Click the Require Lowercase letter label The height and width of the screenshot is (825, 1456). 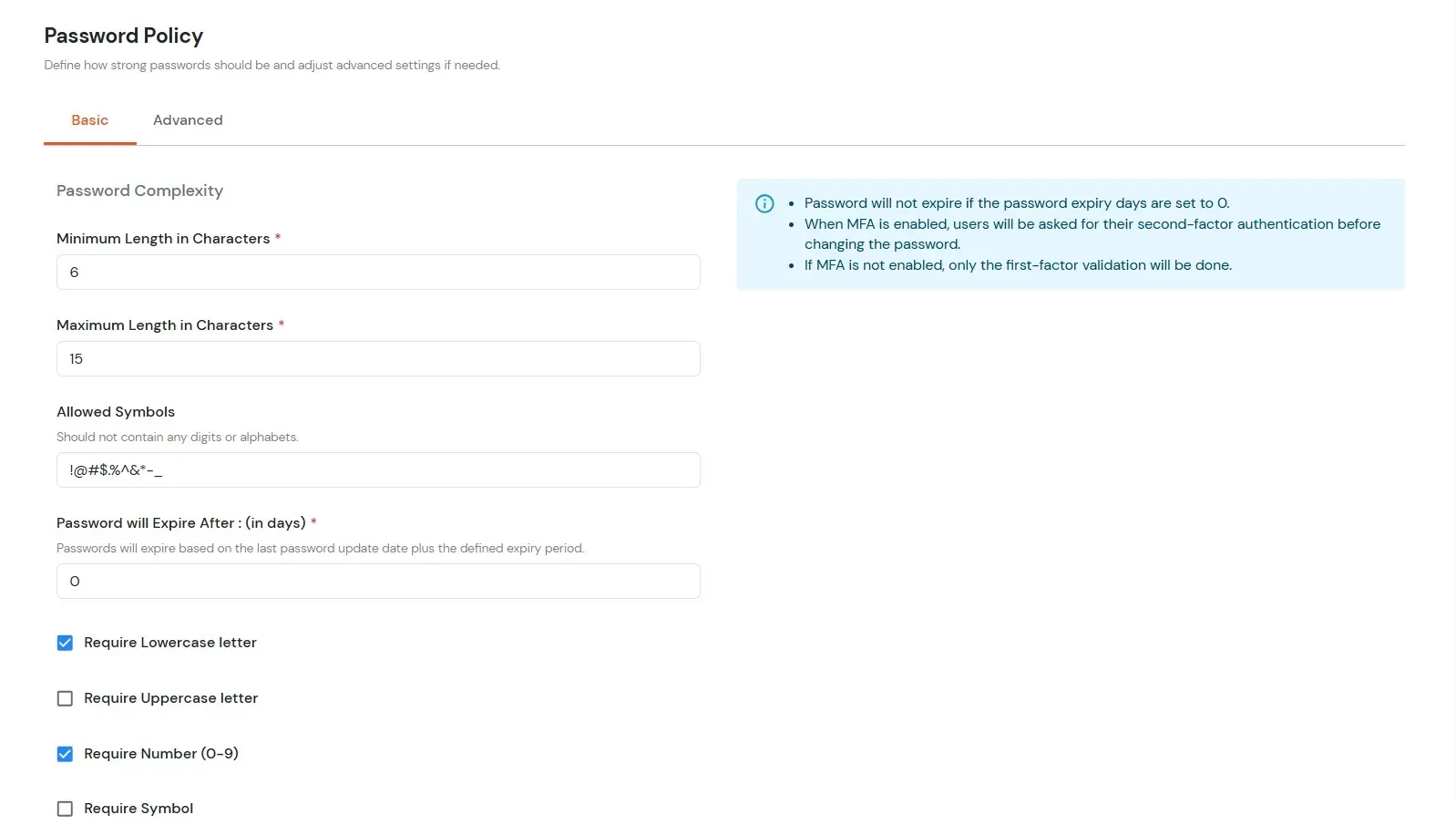tap(170, 643)
